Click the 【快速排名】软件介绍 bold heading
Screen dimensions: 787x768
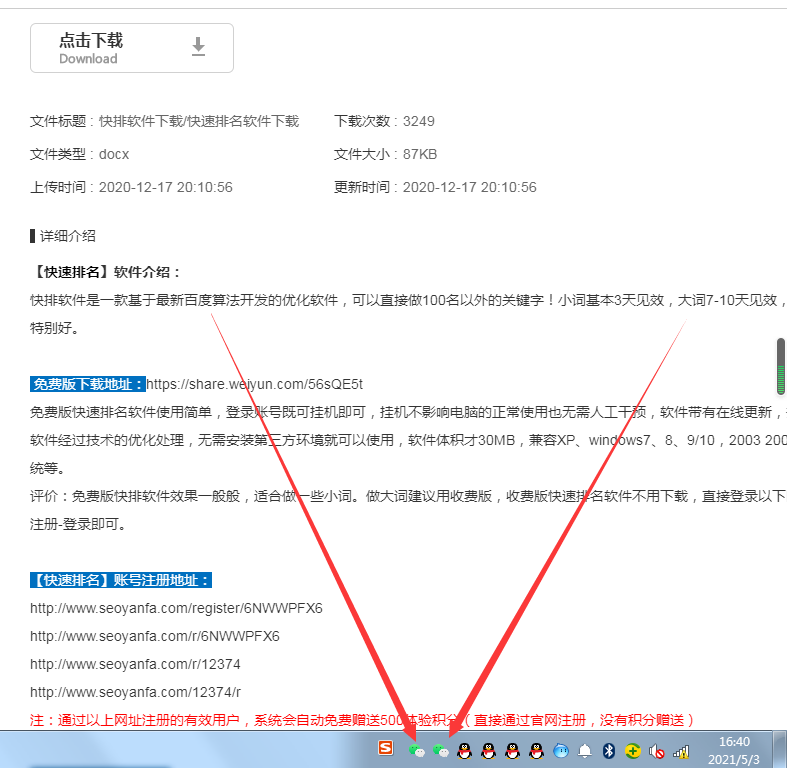(x=104, y=272)
